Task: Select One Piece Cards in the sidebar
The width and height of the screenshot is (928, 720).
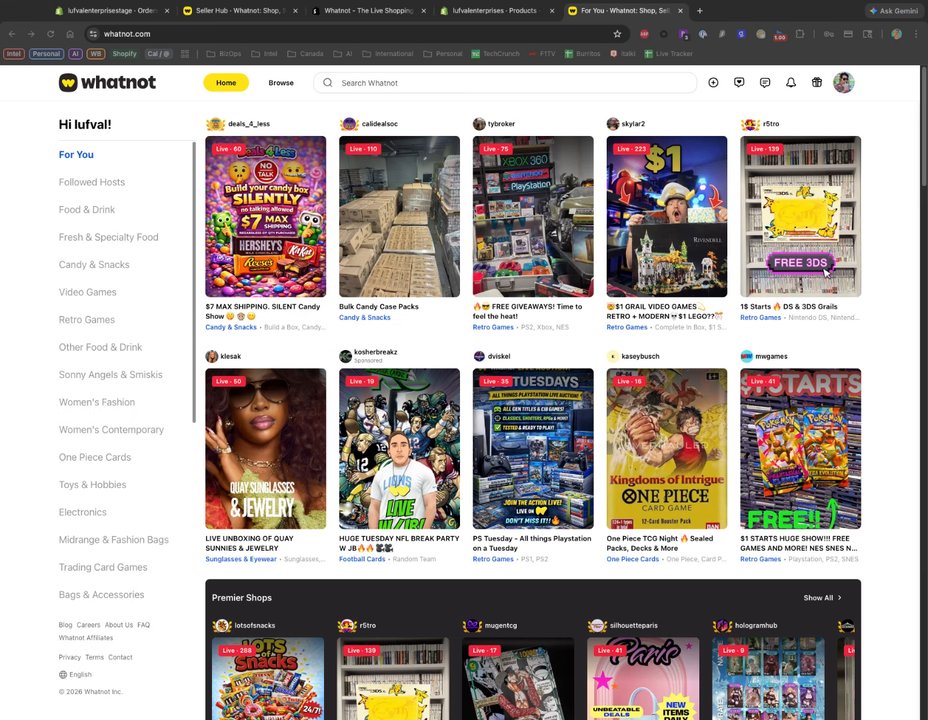Action: pyautogui.click(x=95, y=457)
